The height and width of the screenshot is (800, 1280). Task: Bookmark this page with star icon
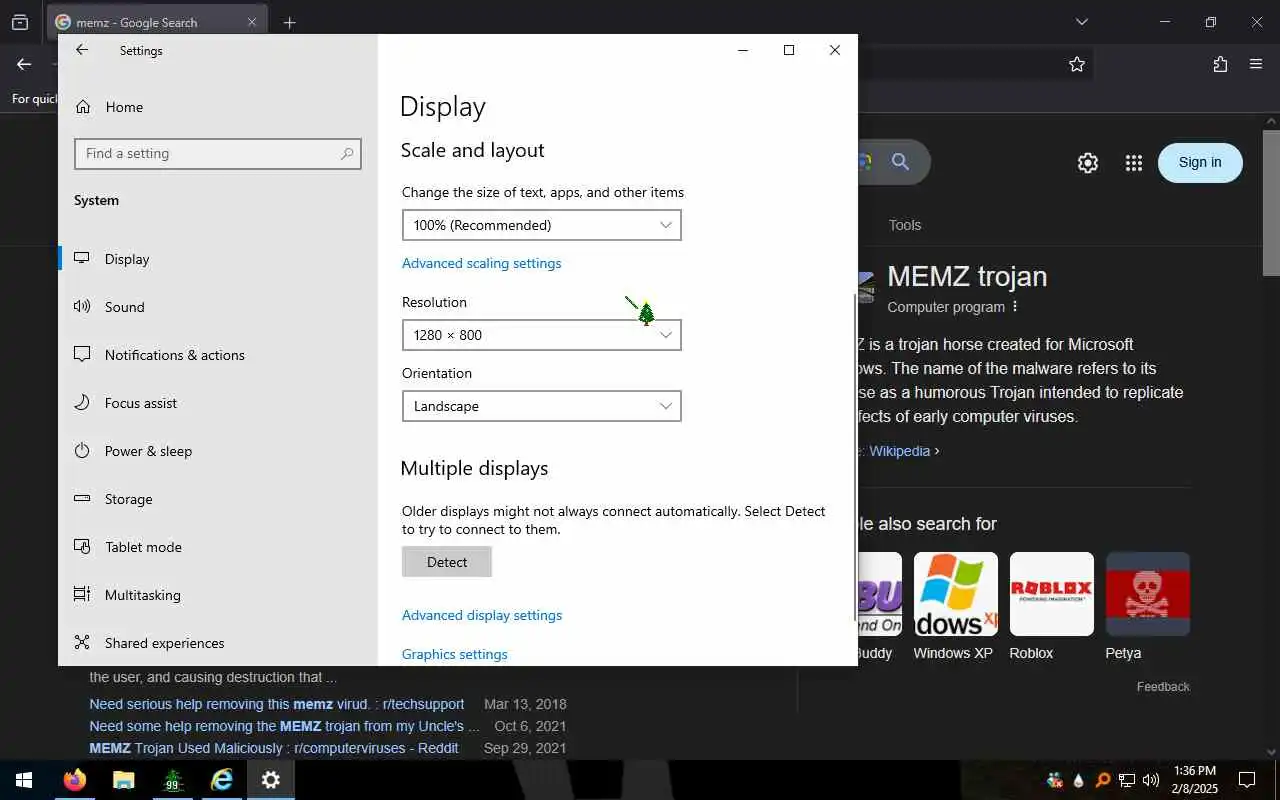[x=1077, y=64]
